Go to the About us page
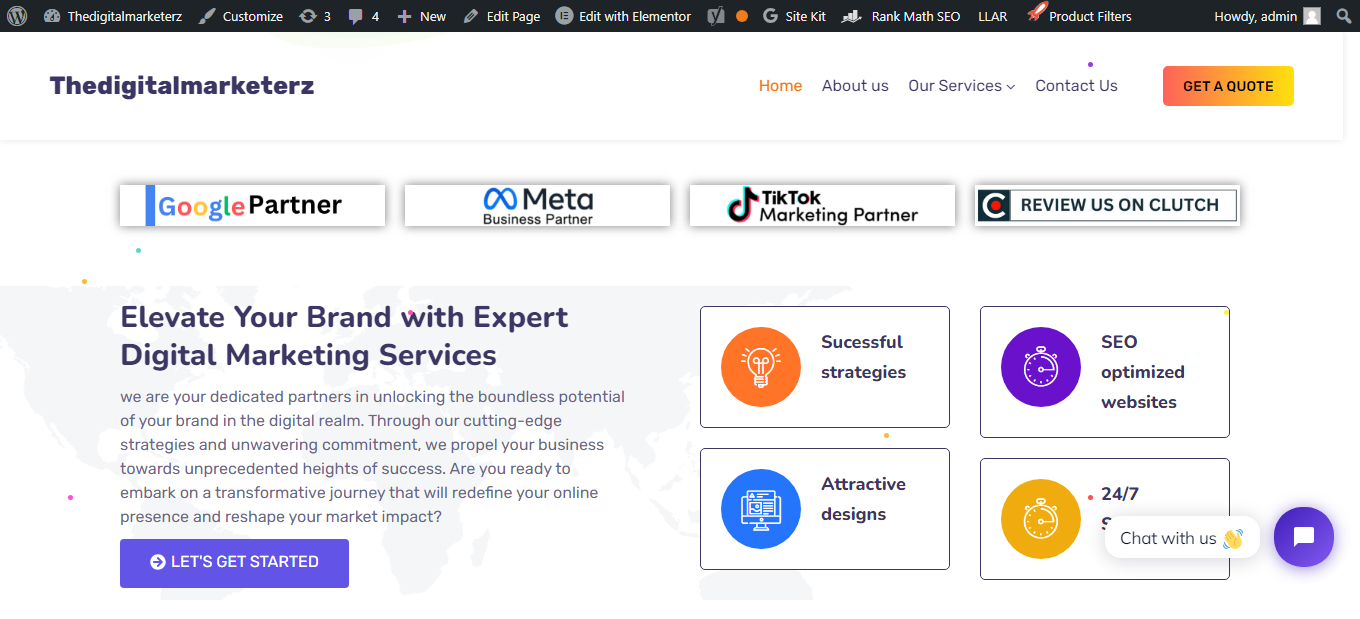The width and height of the screenshot is (1360, 619). coord(855,86)
